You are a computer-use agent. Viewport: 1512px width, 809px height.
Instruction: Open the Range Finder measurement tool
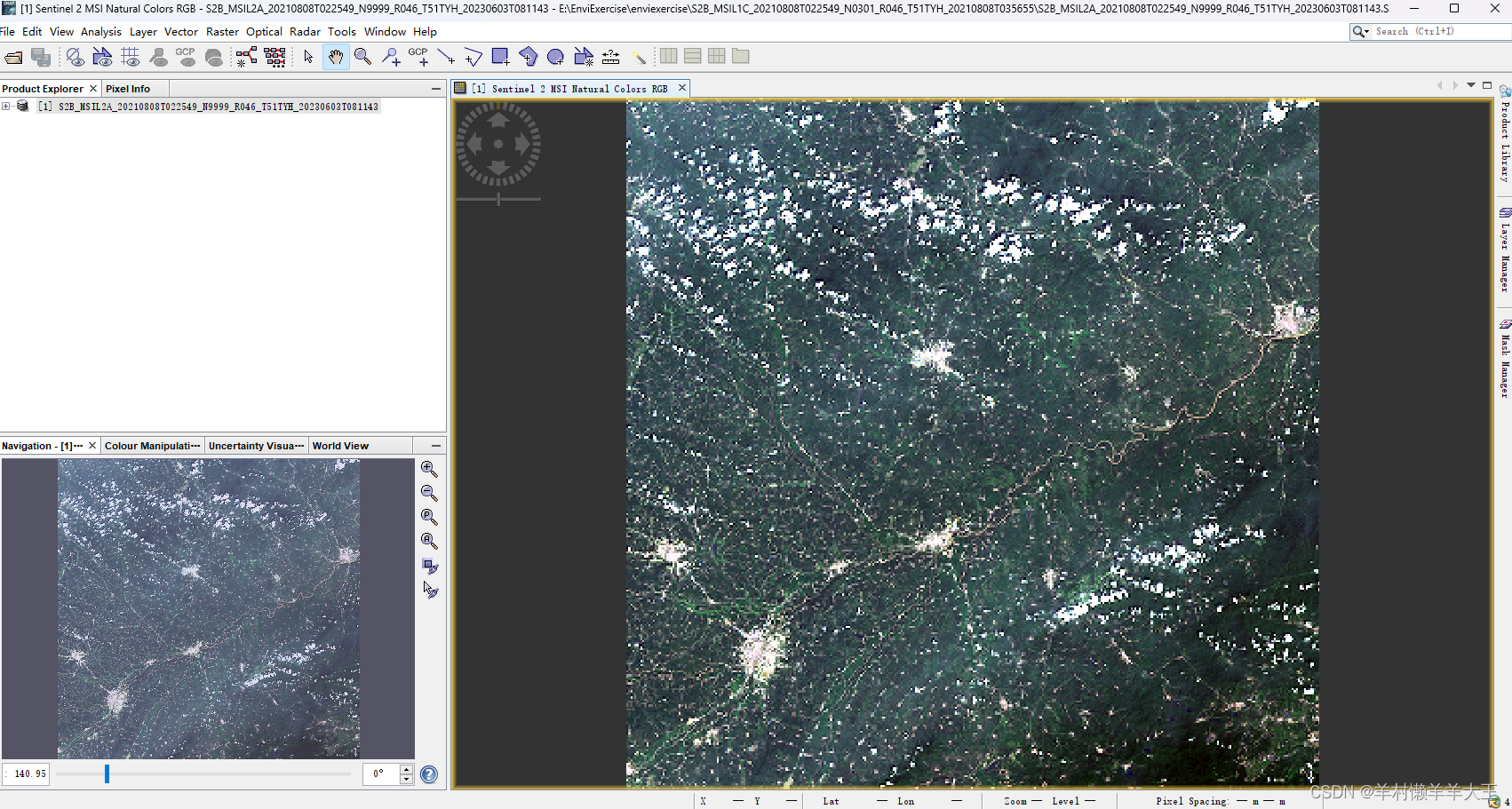click(x=611, y=56)
